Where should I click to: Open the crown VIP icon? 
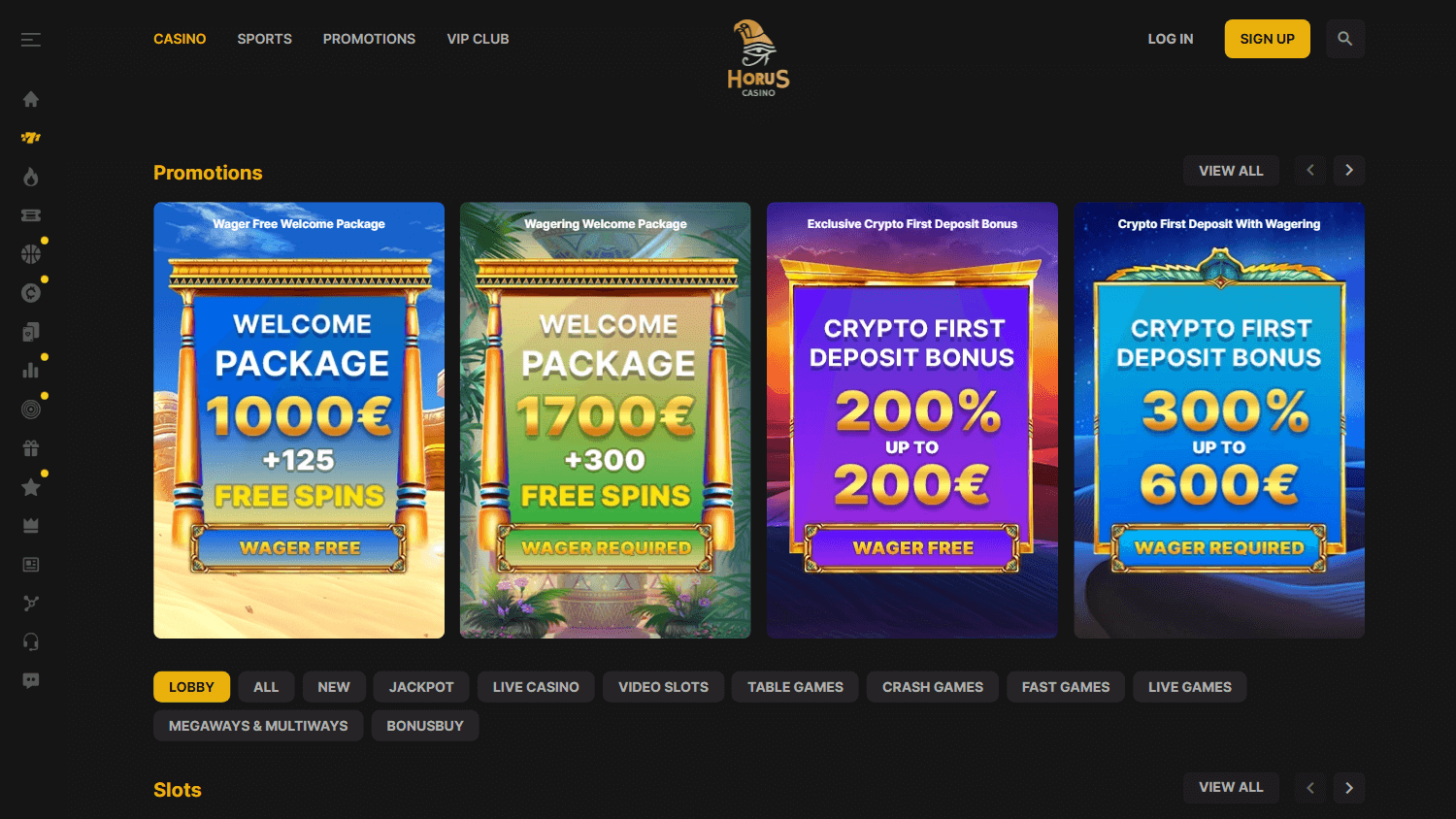pos(31,526)
